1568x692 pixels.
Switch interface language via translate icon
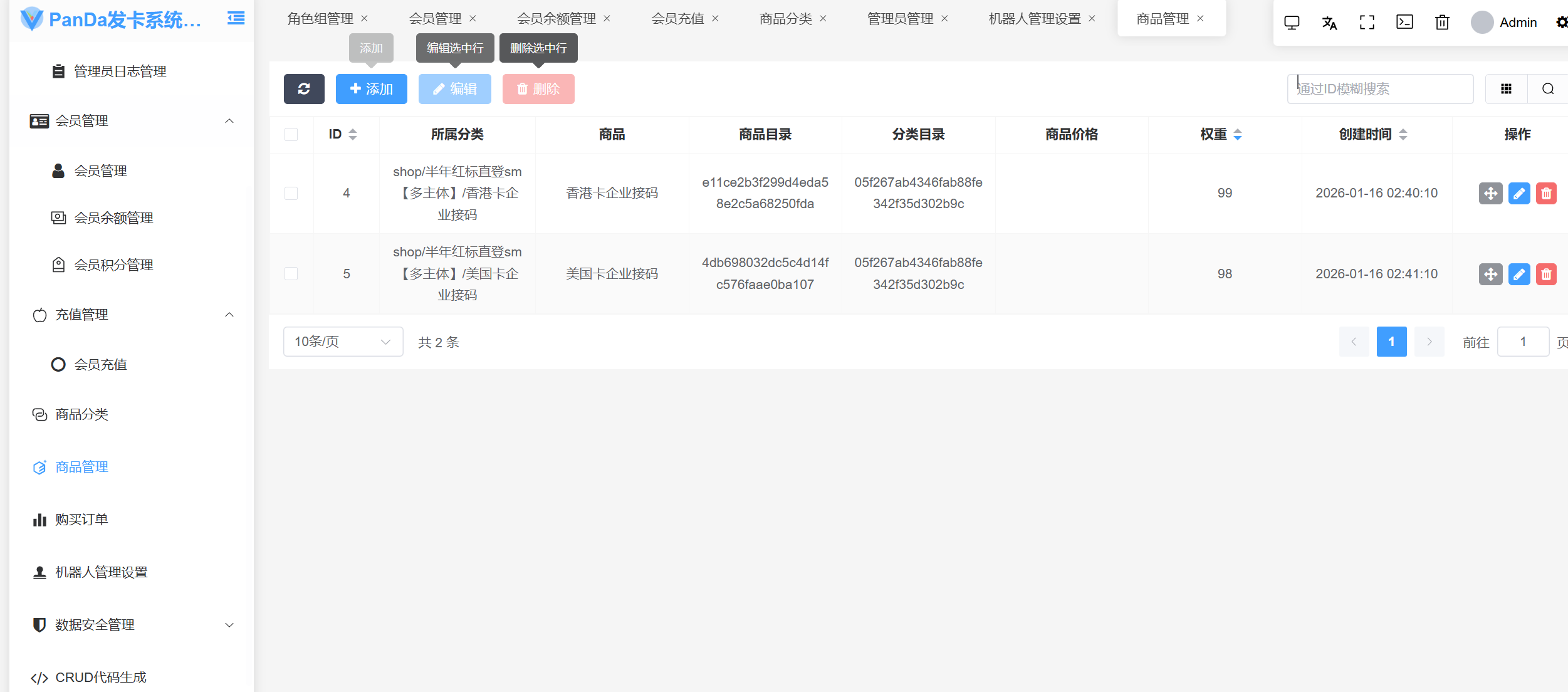click(x=1329, y=22)
